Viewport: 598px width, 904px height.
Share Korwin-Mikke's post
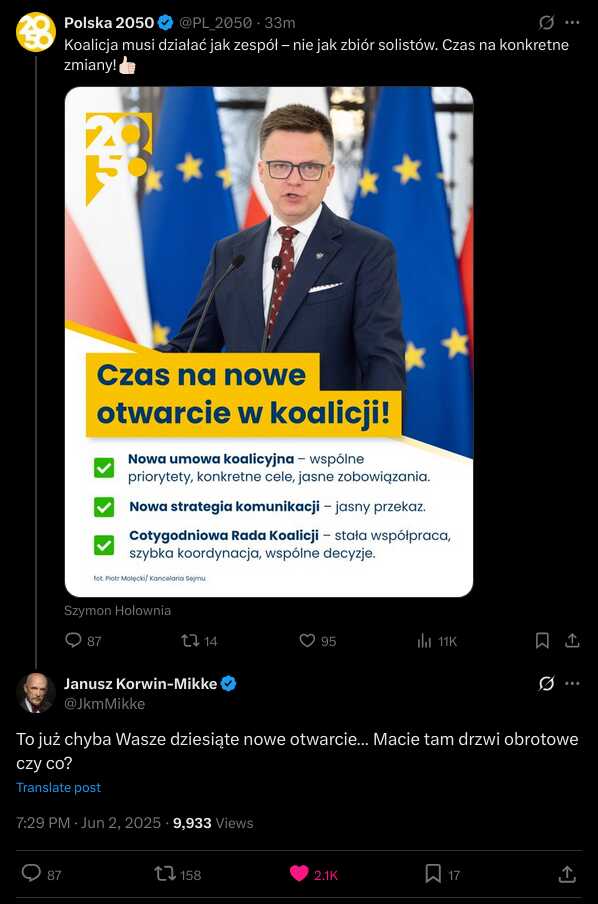coord(567,874)
